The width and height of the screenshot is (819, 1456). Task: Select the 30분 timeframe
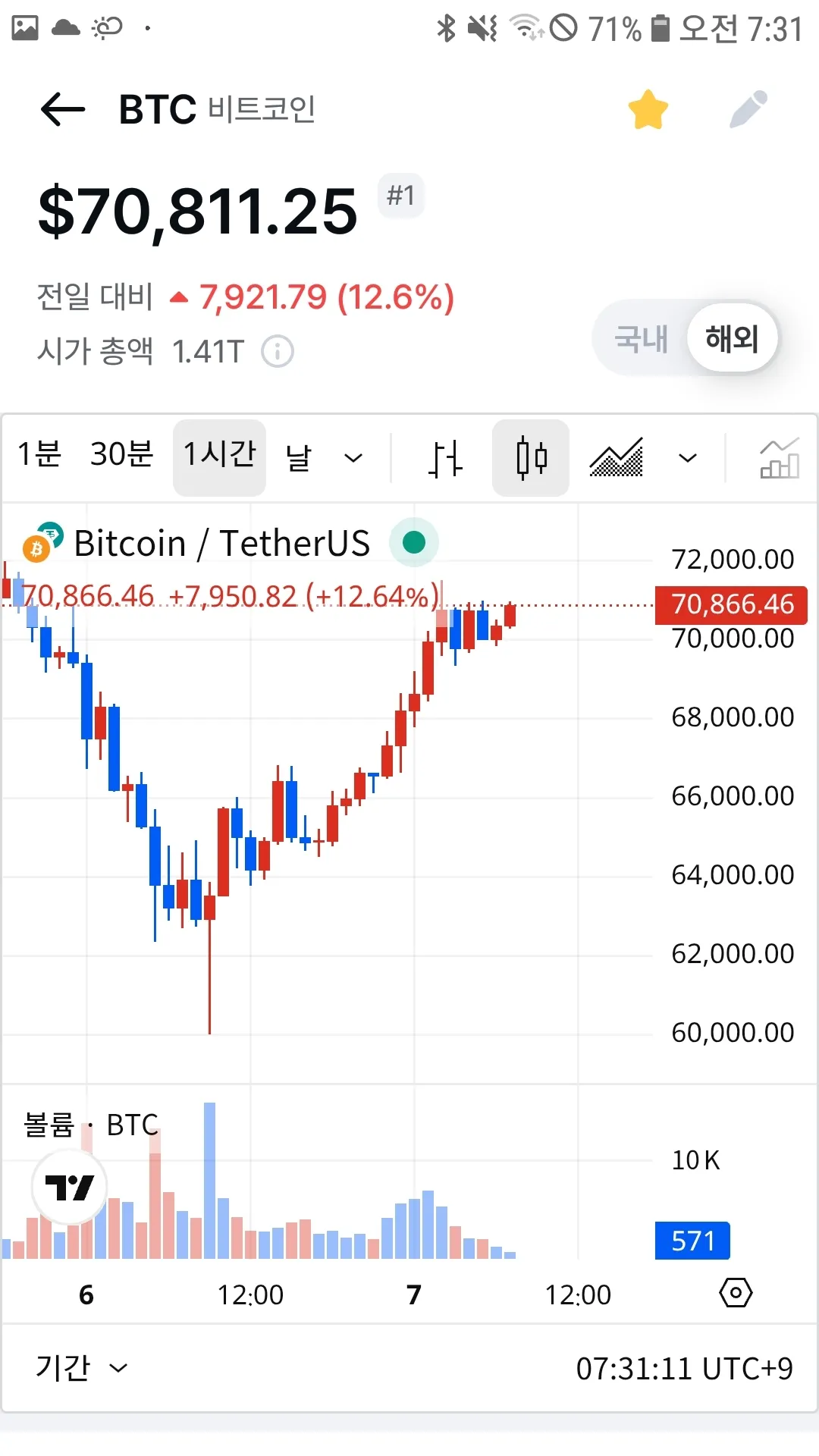[x=121, y=455]
